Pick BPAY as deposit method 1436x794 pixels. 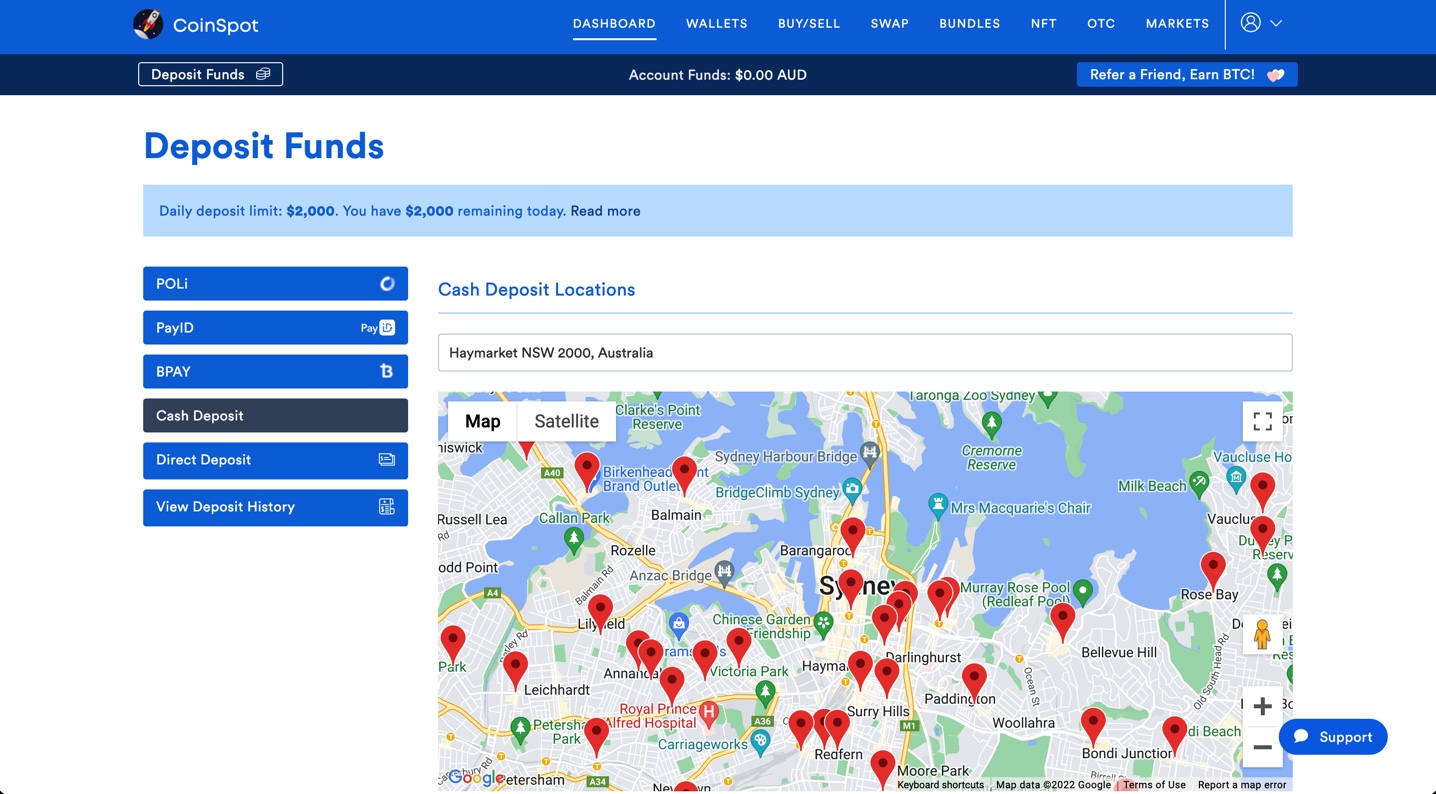pyautogui.click(x=275, y=372)
